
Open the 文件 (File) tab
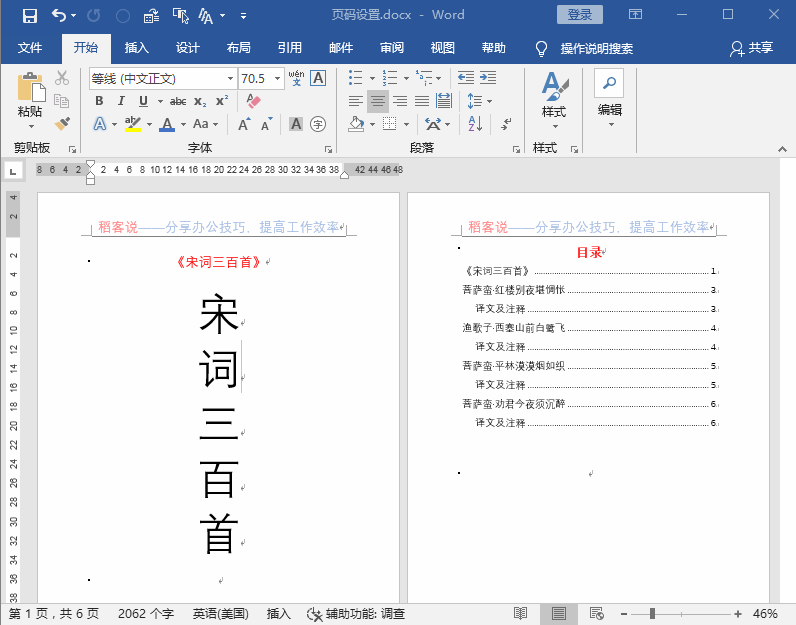click(x=30, y=48)
